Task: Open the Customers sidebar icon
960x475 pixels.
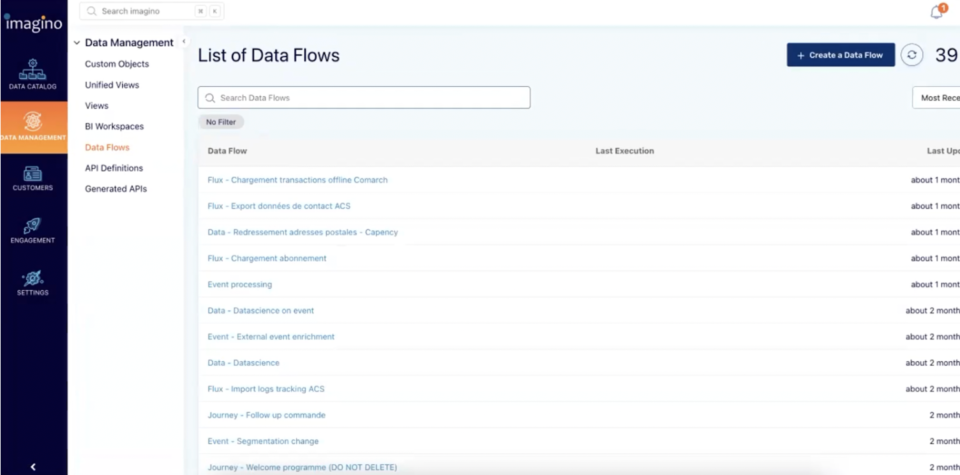Action: coord(33,178)
